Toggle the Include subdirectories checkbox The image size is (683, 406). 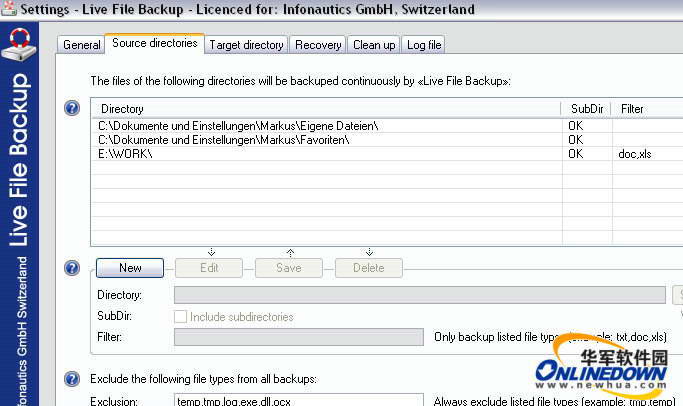tap(180, 317)
